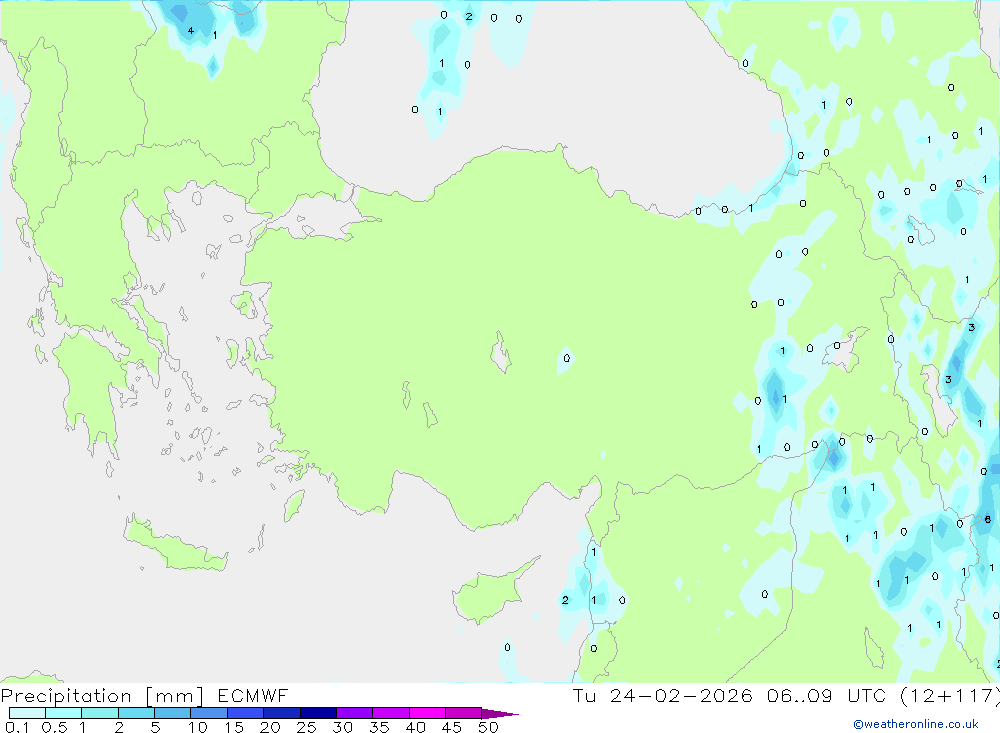1000x733 pixels.
Task: Click the date 'Tu 24-02-2026'
Action: click(662, 695)
